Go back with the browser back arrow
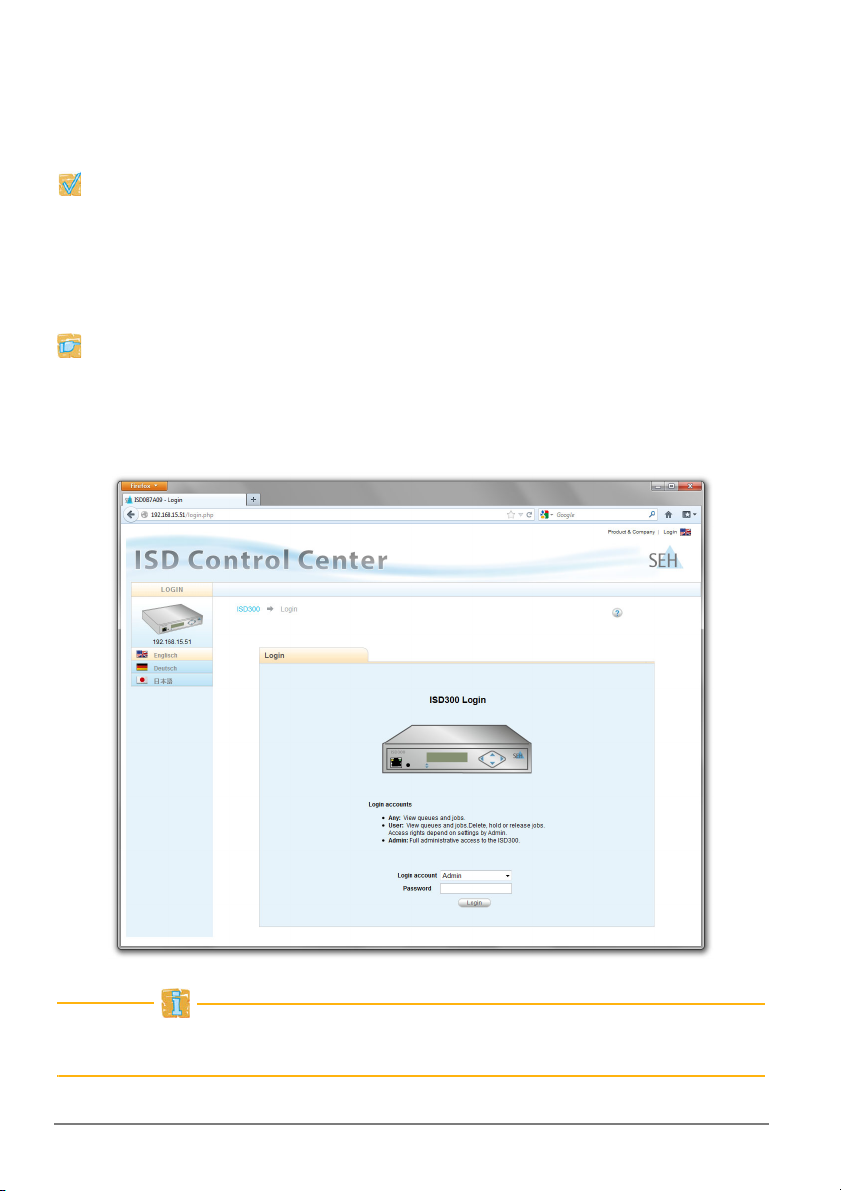The height and width of the screenshot is (1191, 841). pyautogui.click(x=131, y=514)
